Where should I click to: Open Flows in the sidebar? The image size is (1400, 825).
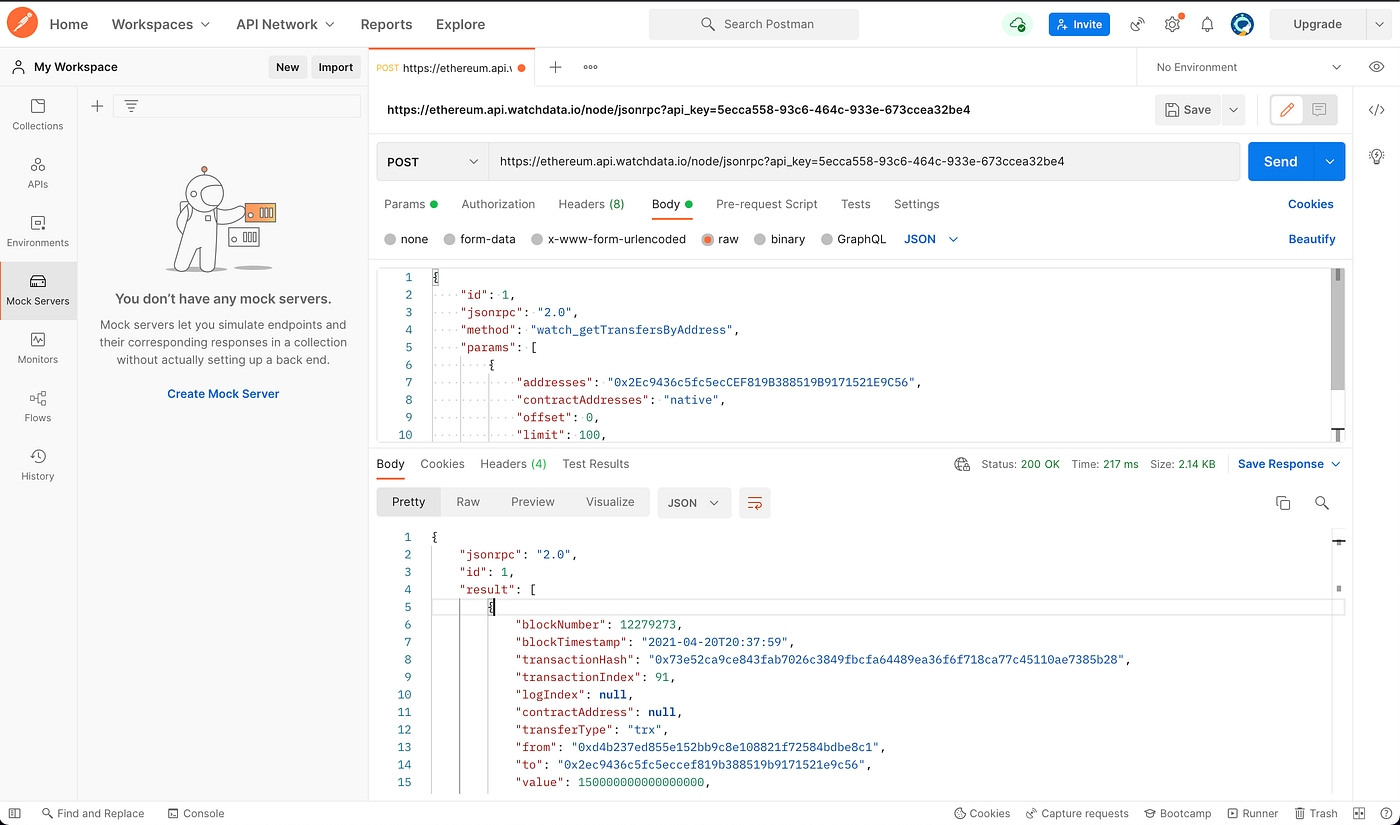pos(38,406)
